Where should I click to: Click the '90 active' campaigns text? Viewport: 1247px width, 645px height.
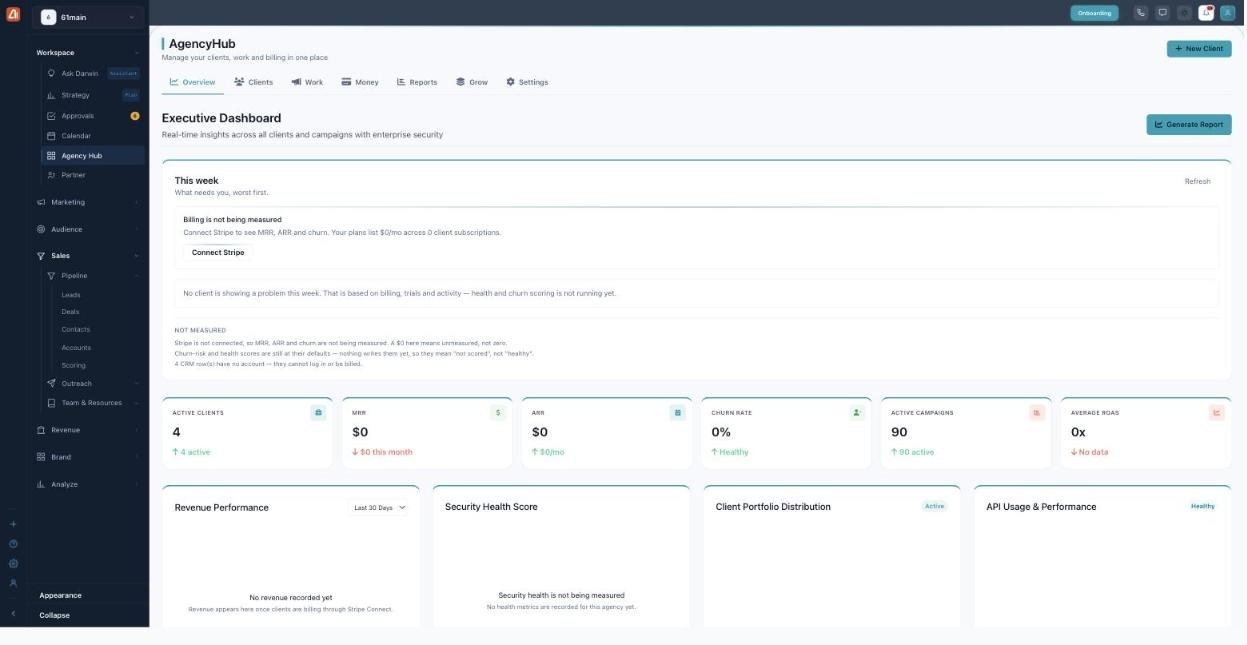point(912,452)
